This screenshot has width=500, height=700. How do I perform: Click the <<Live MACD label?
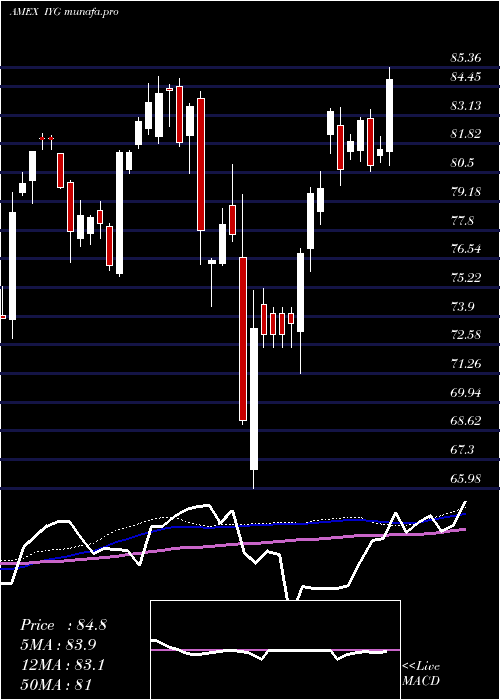tap(421, 674)
